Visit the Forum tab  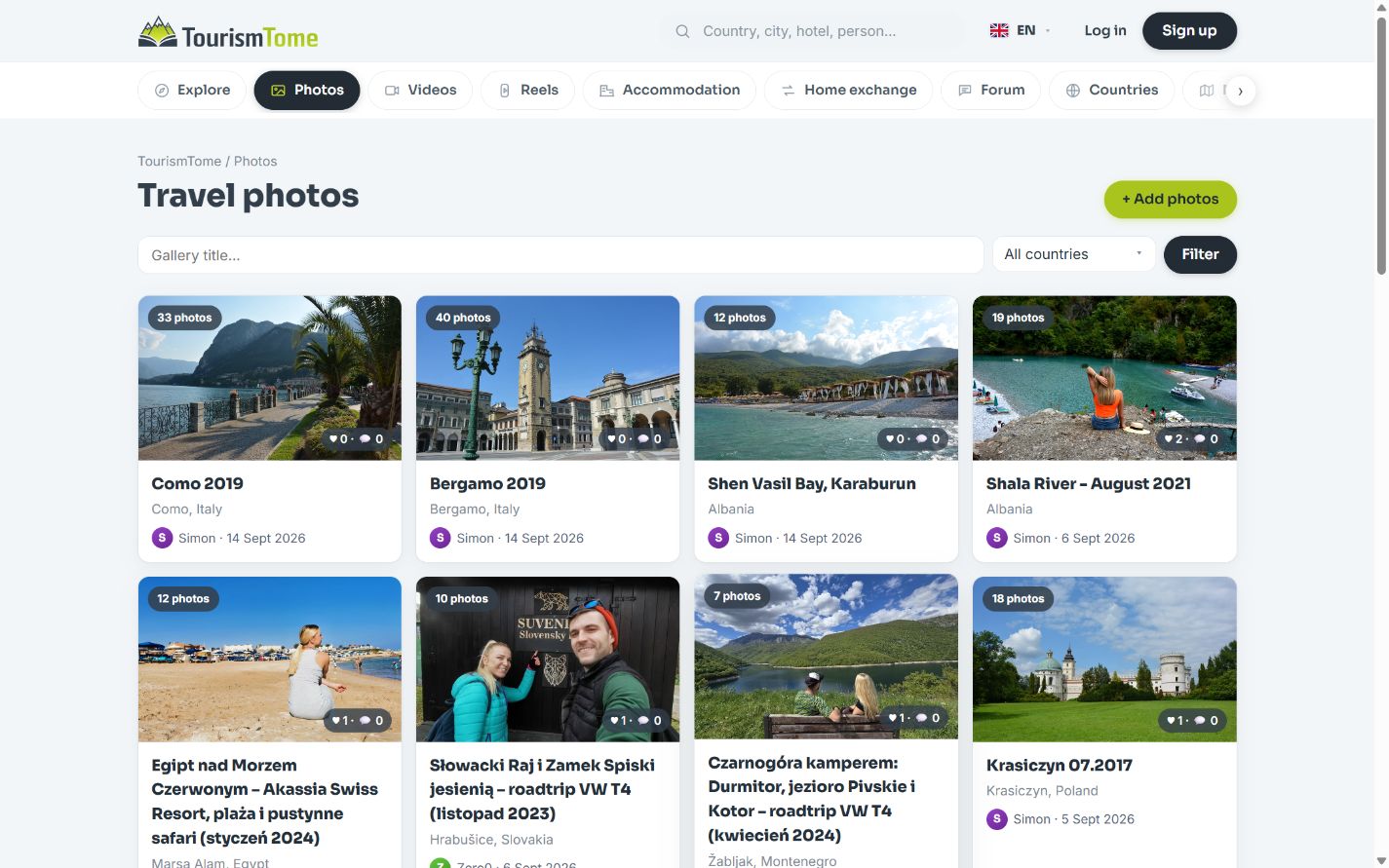click(x=990, y=91)
